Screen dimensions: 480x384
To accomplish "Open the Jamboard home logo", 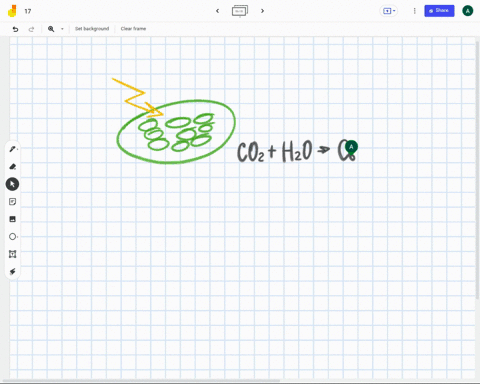I will (x=12, y=11).
